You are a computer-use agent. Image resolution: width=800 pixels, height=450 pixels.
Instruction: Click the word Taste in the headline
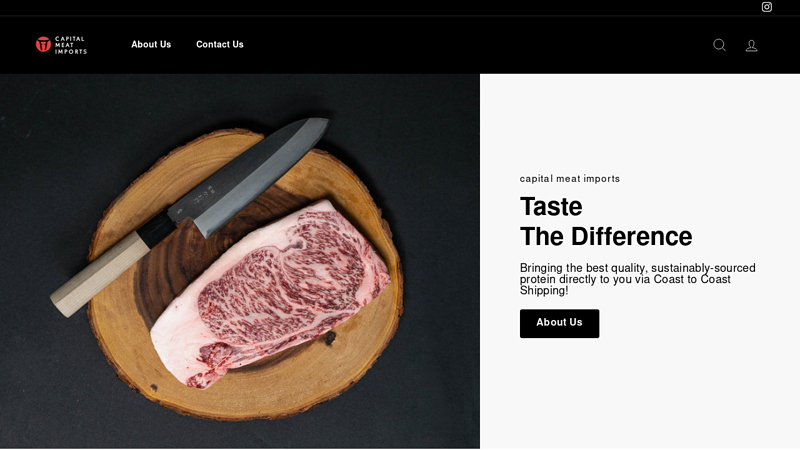tap(551, 207)
